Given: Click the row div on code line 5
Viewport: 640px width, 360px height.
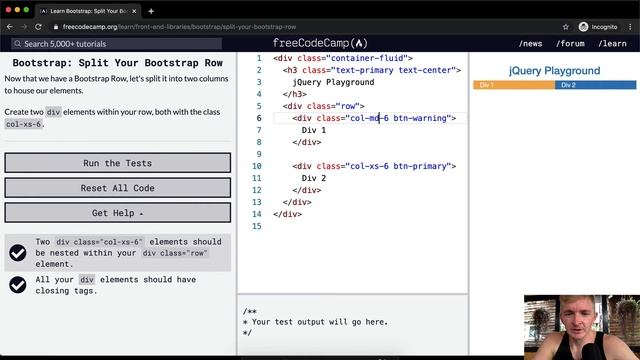Looking at the screenshot, I should (x=323, y=106).
